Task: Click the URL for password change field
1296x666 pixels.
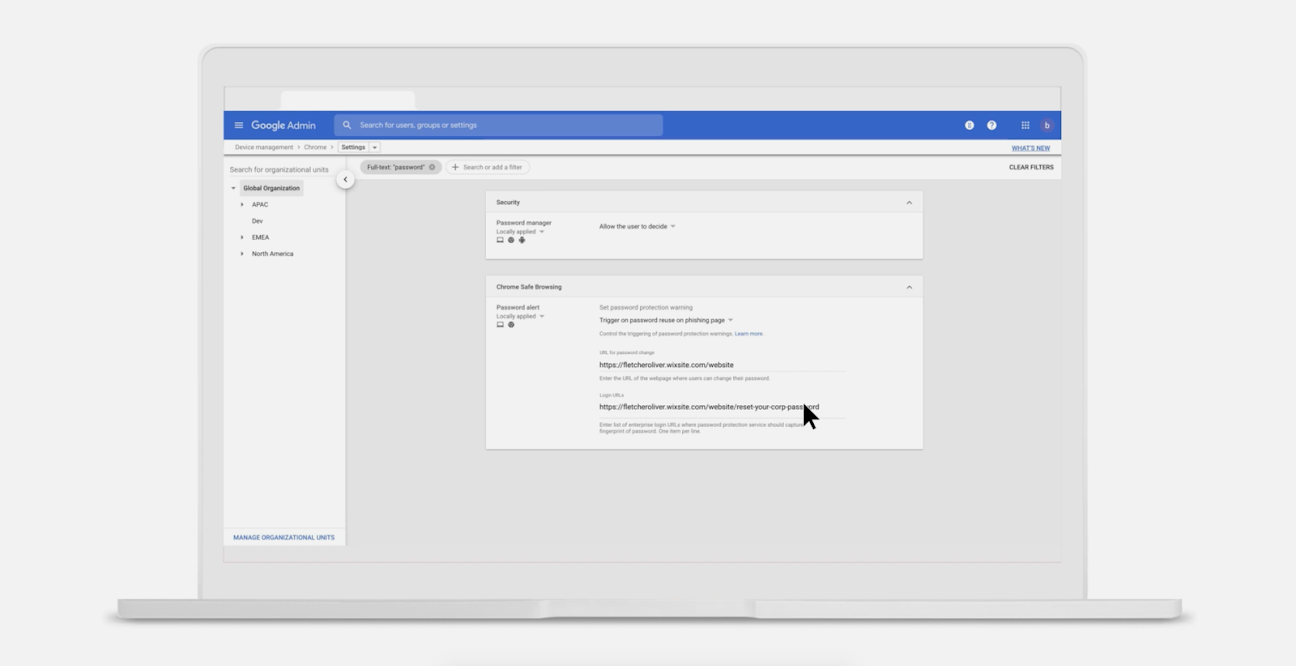Action: click(720, 365)
